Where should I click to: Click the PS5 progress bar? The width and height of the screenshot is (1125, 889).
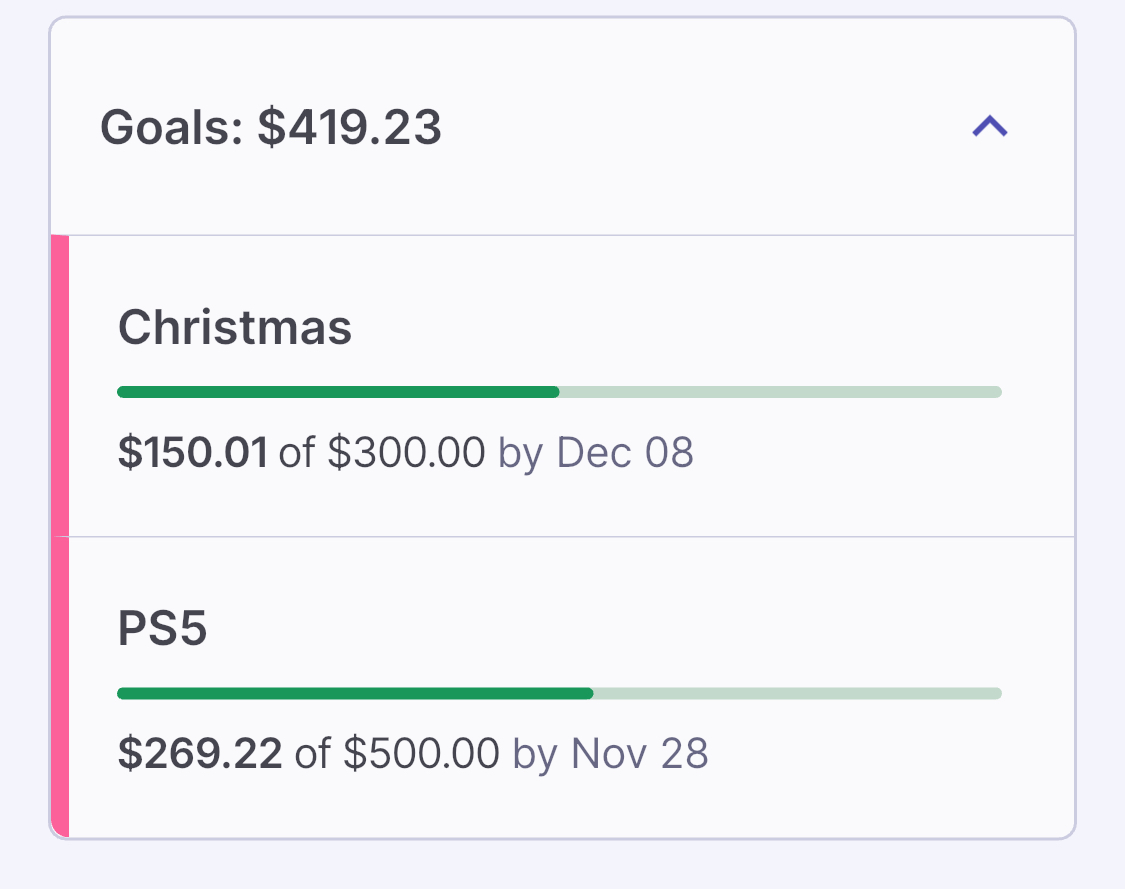tap(559, 693)
